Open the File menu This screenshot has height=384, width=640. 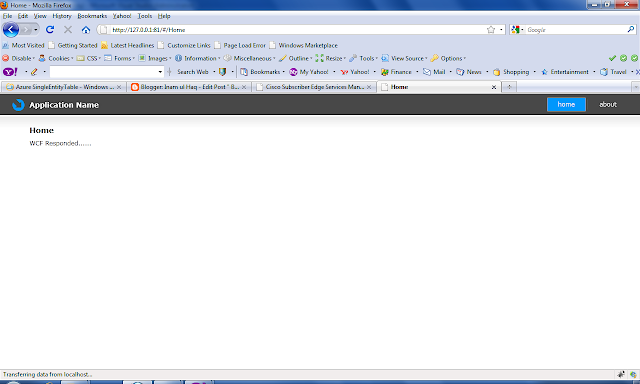[x=7, y=16]
